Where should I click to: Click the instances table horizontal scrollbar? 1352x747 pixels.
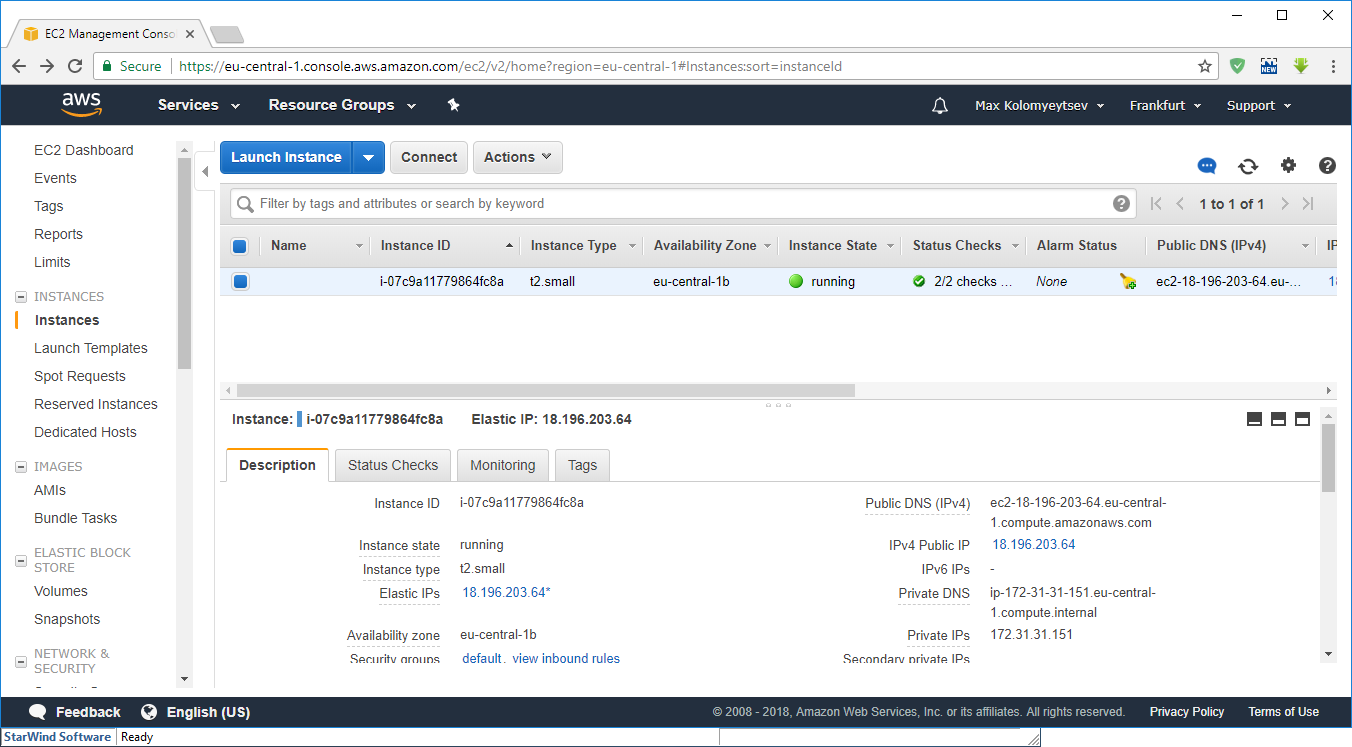click(x=546, y=391)
